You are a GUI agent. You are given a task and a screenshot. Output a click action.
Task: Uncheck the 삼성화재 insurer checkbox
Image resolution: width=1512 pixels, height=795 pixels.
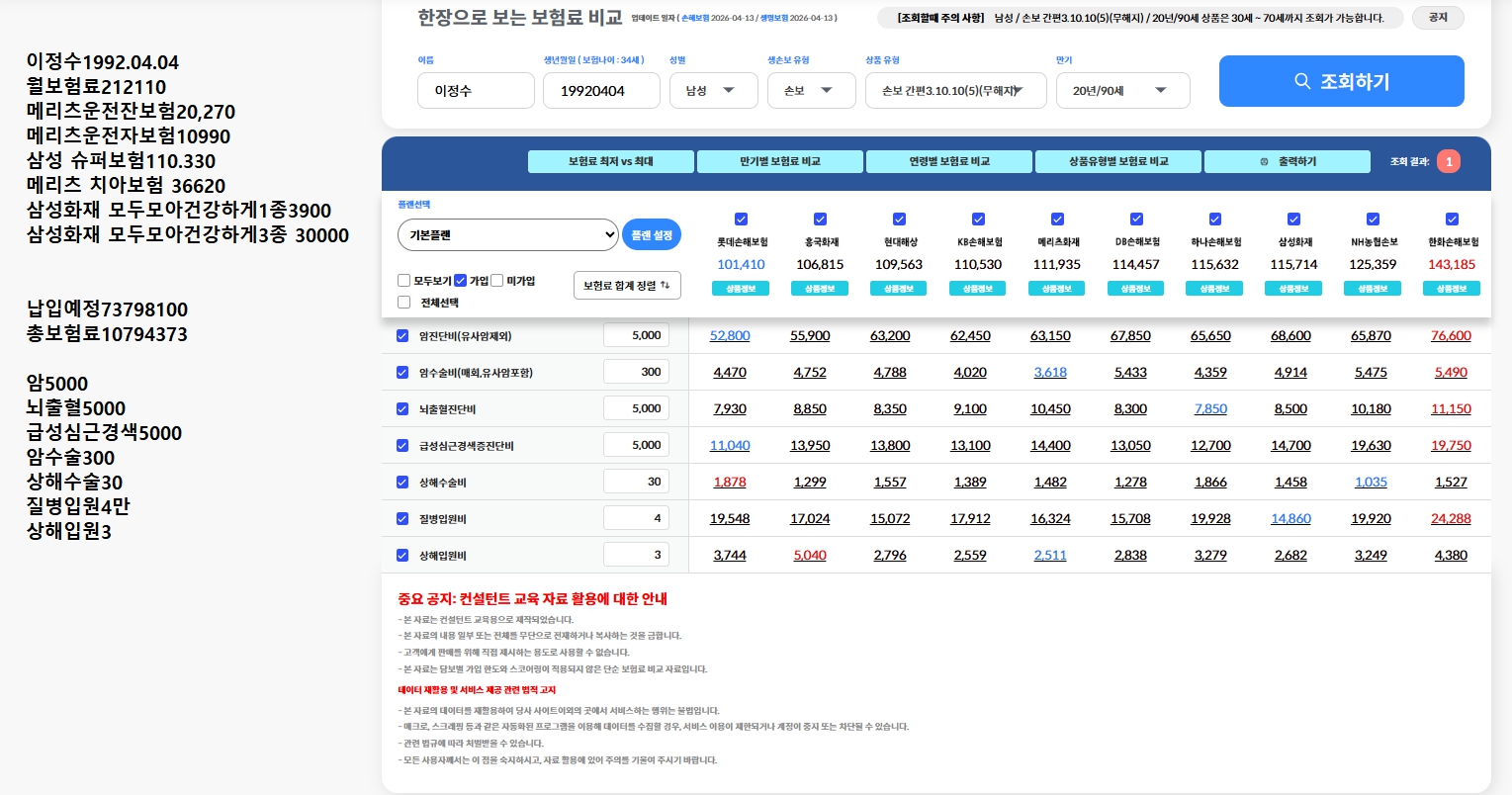[1293, 219]
